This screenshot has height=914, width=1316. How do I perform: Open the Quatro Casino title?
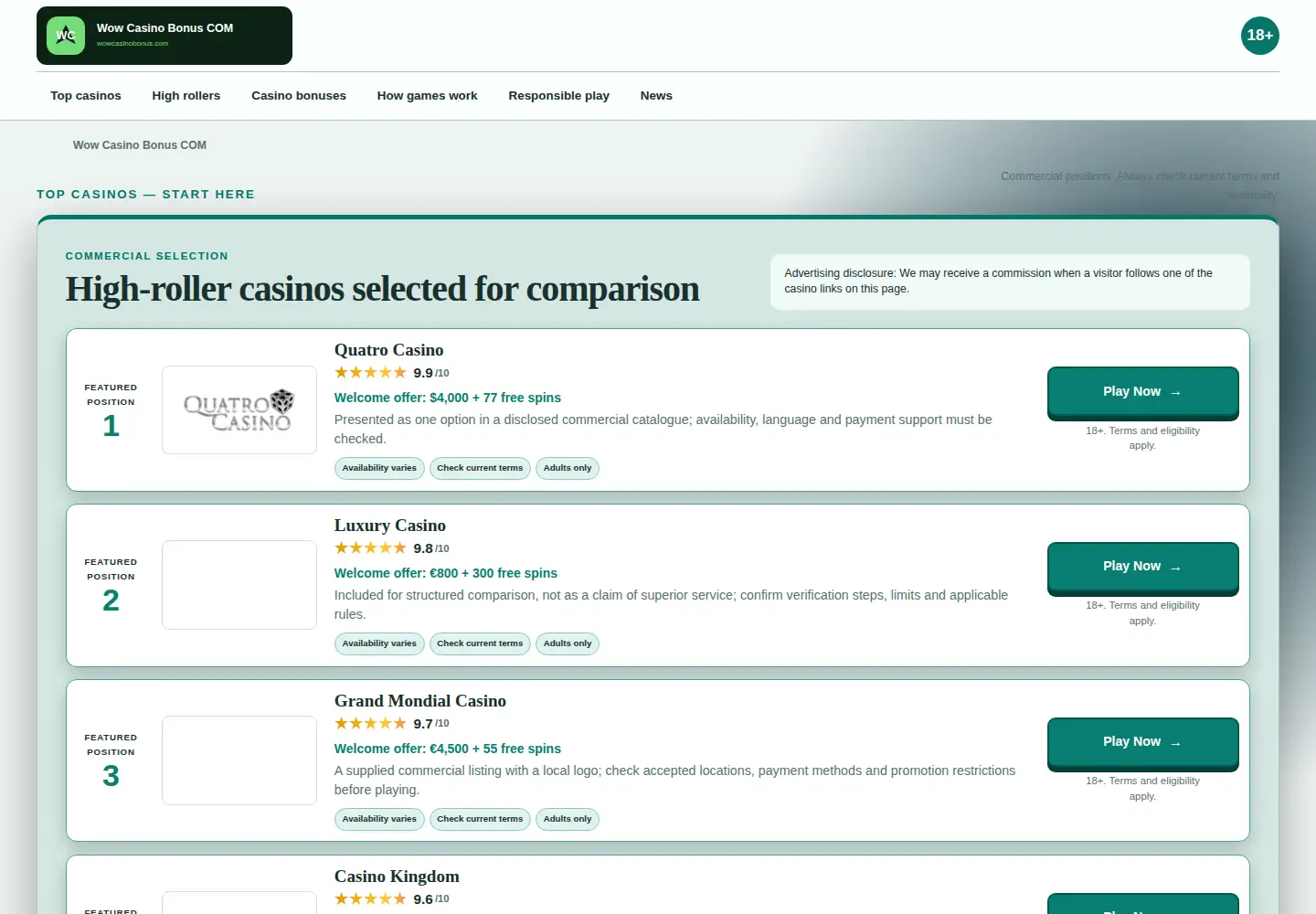coord(389,350)
